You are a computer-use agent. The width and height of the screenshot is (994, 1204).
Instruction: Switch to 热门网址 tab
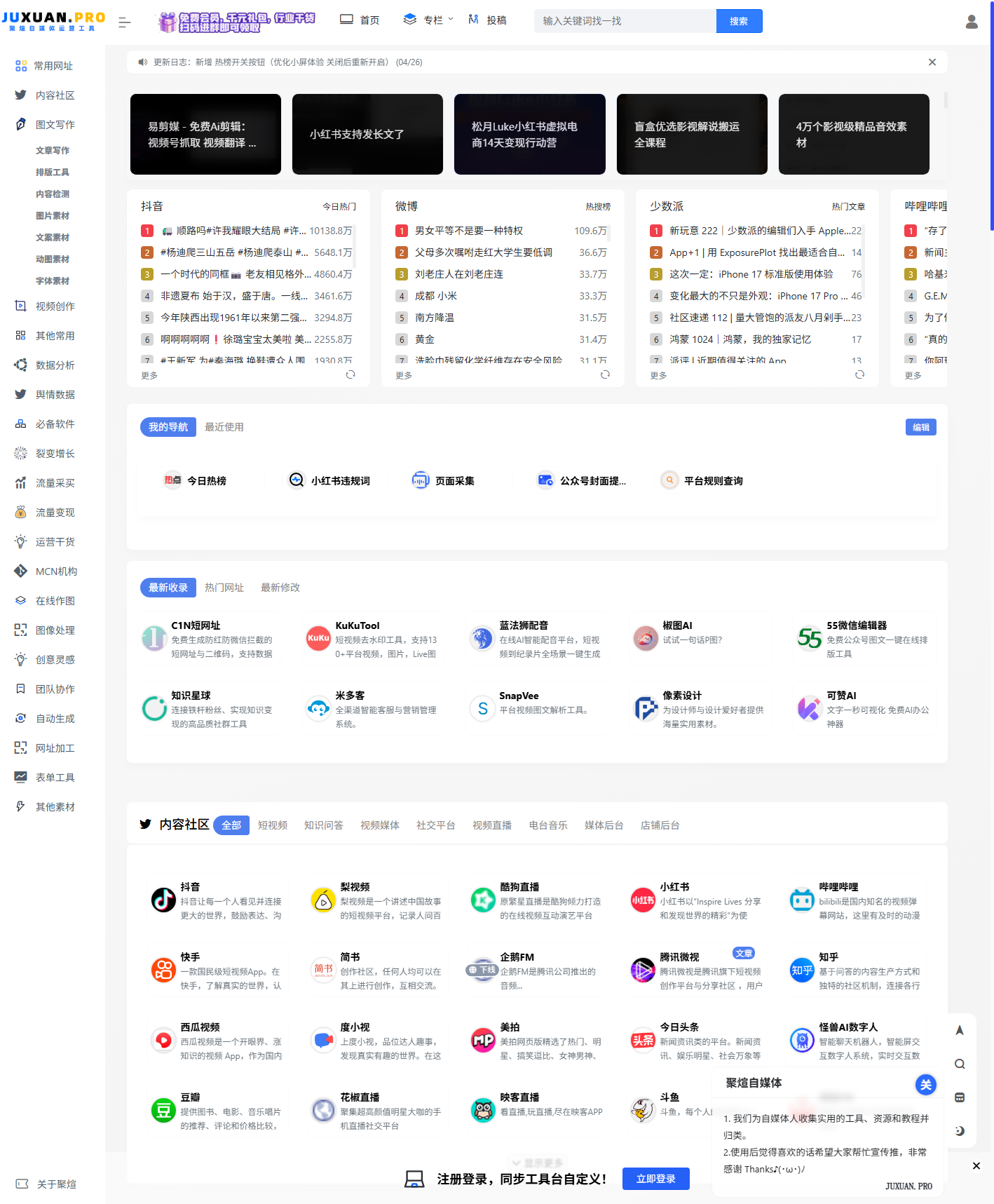coord(224,588)
